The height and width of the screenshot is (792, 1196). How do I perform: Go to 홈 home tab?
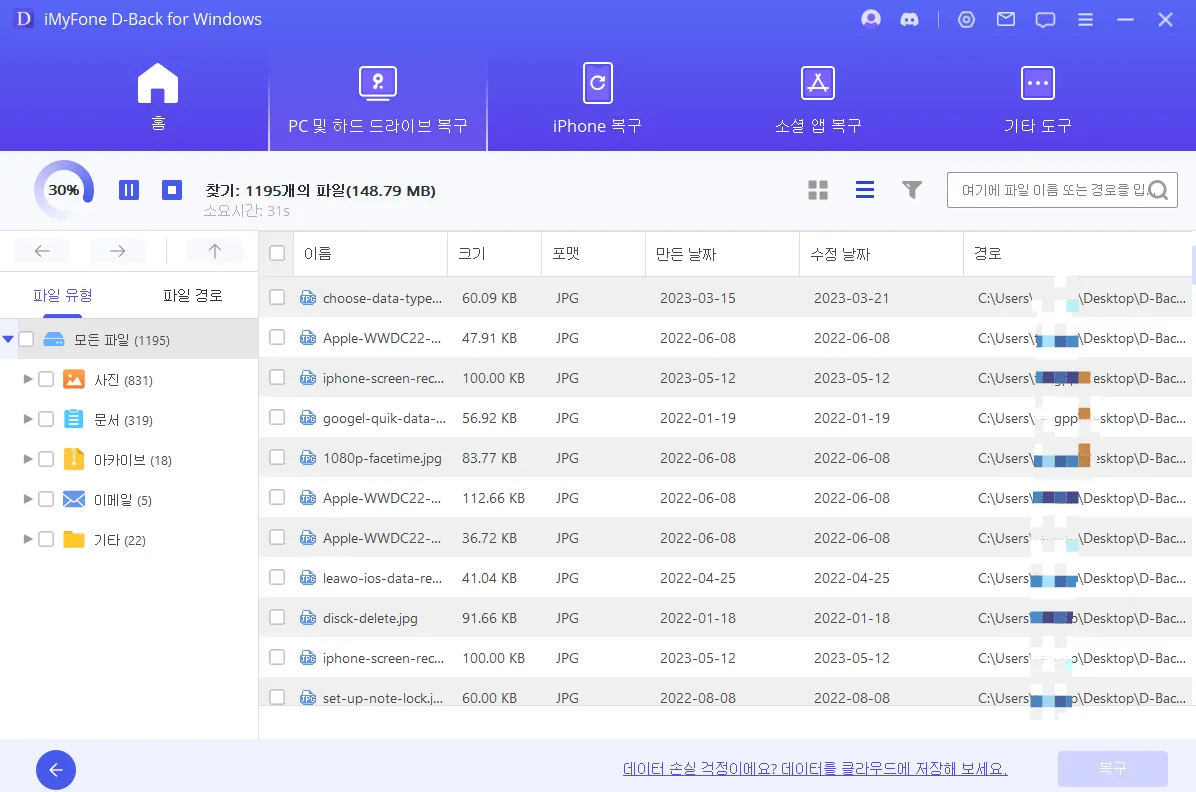[158, 98]
